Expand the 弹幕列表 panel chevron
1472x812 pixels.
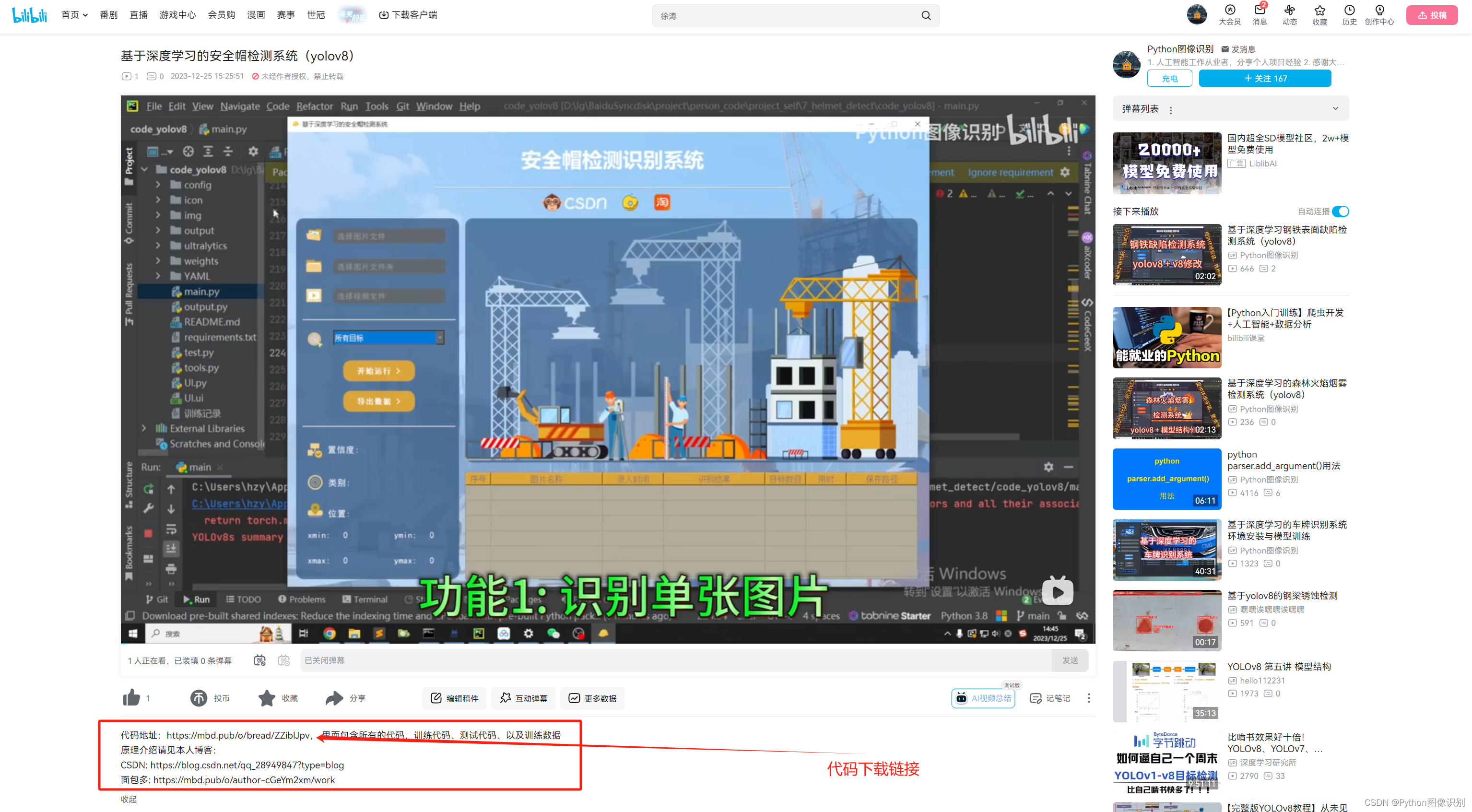(x=1335, y=108)
